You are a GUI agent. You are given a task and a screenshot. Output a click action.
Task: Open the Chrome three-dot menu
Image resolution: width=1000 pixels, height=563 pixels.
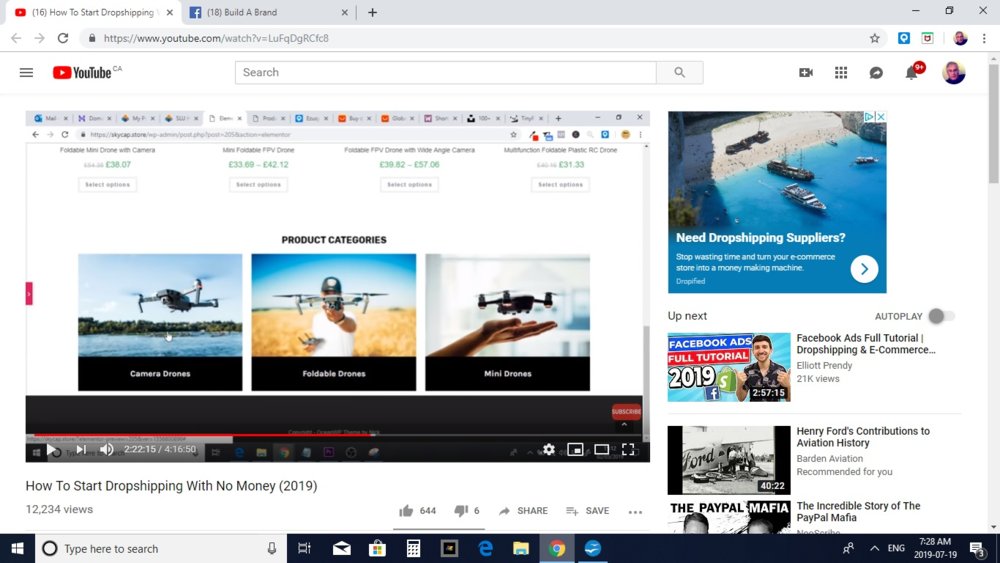[984, 38]
